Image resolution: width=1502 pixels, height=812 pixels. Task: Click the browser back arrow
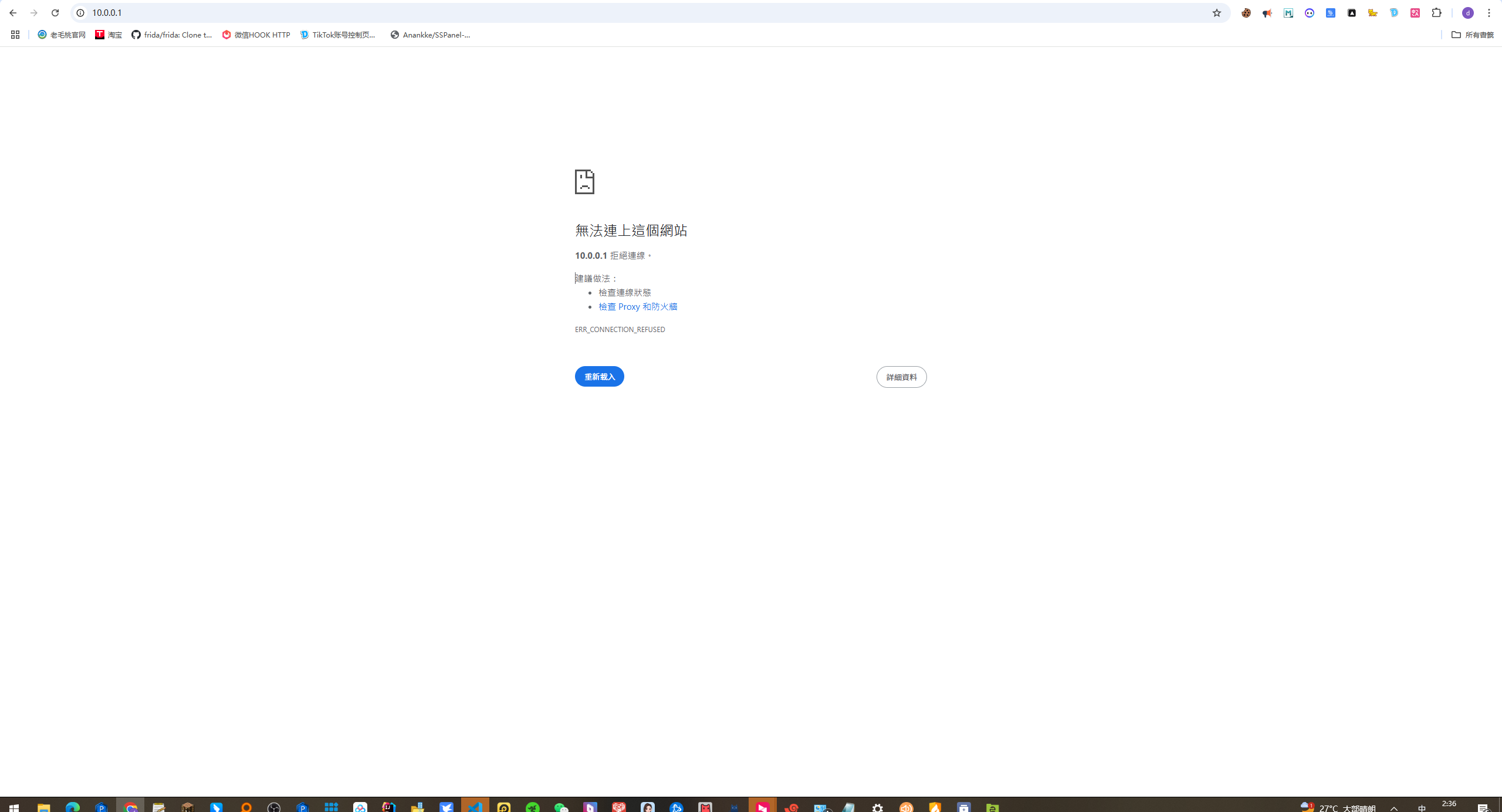tap(13, 13)
